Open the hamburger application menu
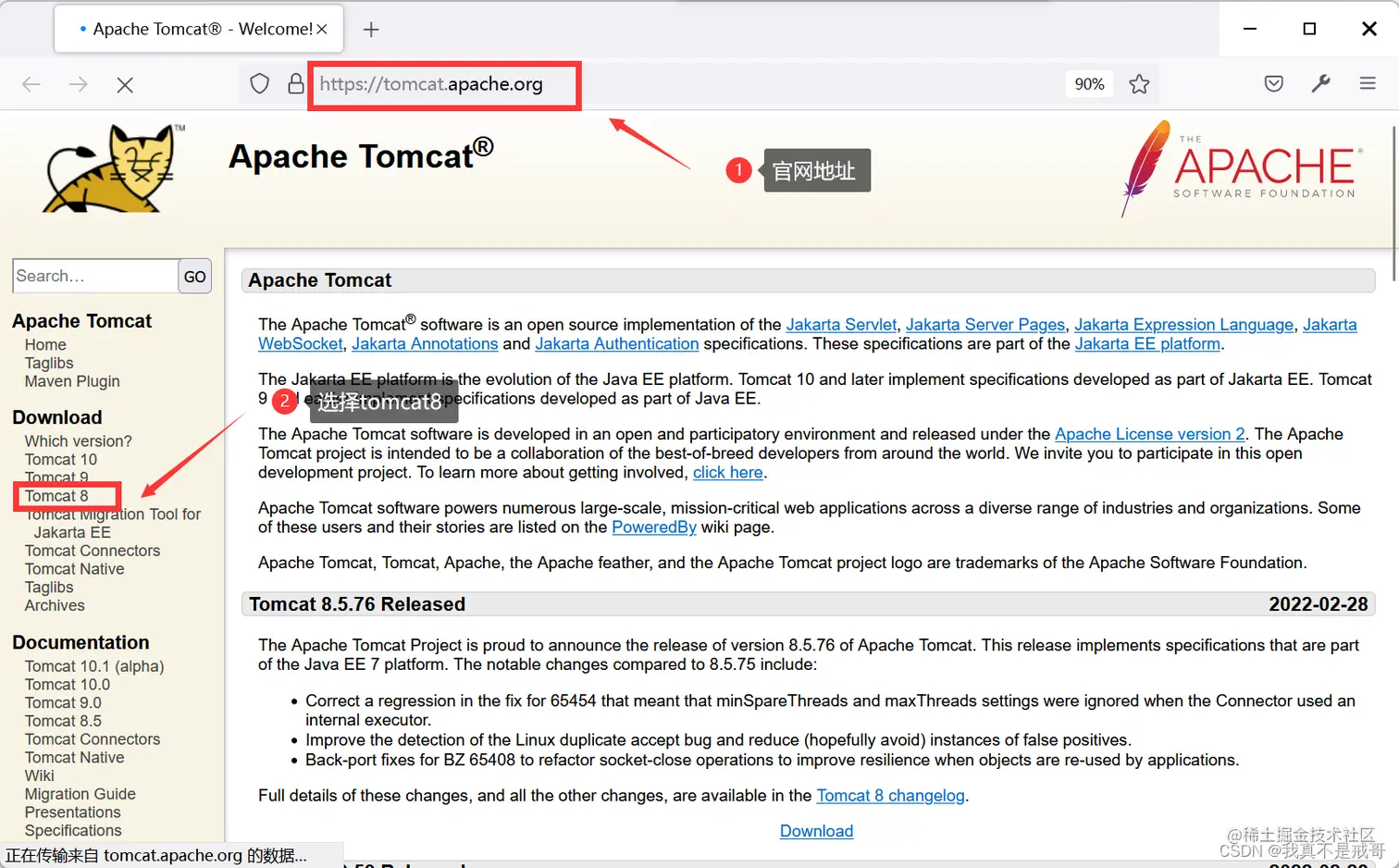 [x=1368, y=84]
